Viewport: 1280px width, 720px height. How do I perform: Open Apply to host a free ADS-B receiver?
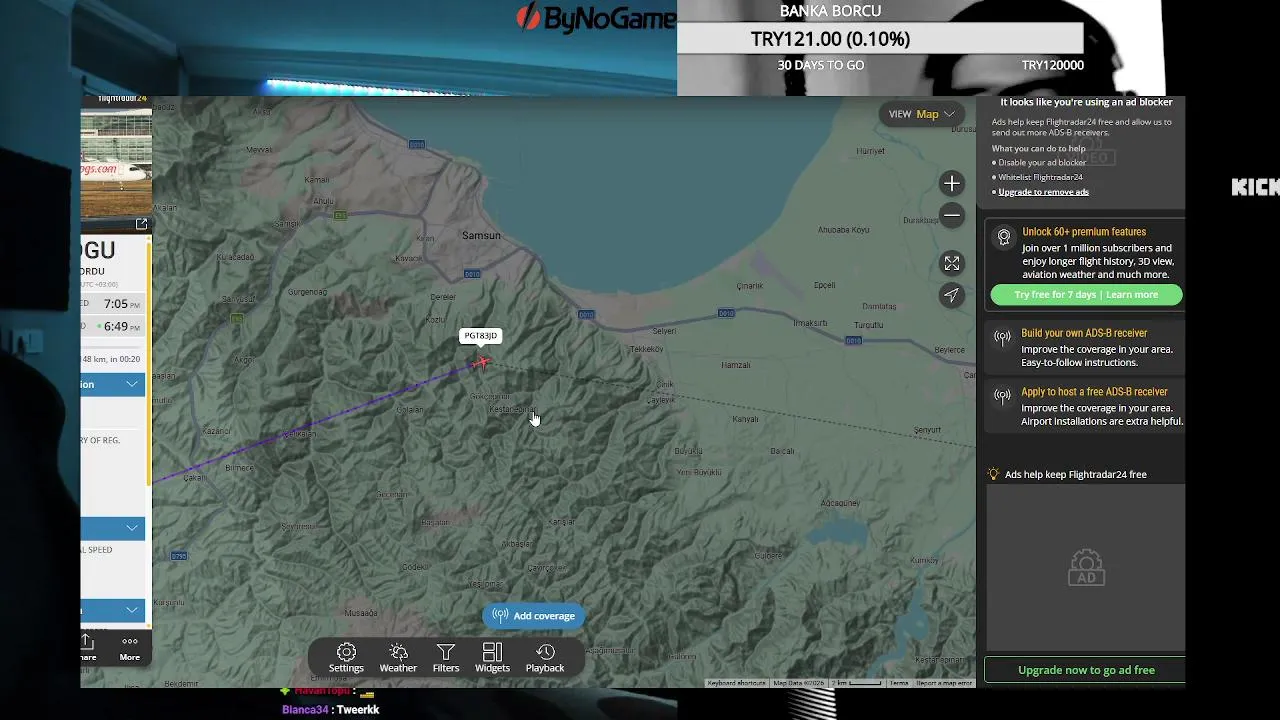pyautogui.click(x=1094, y=392)
